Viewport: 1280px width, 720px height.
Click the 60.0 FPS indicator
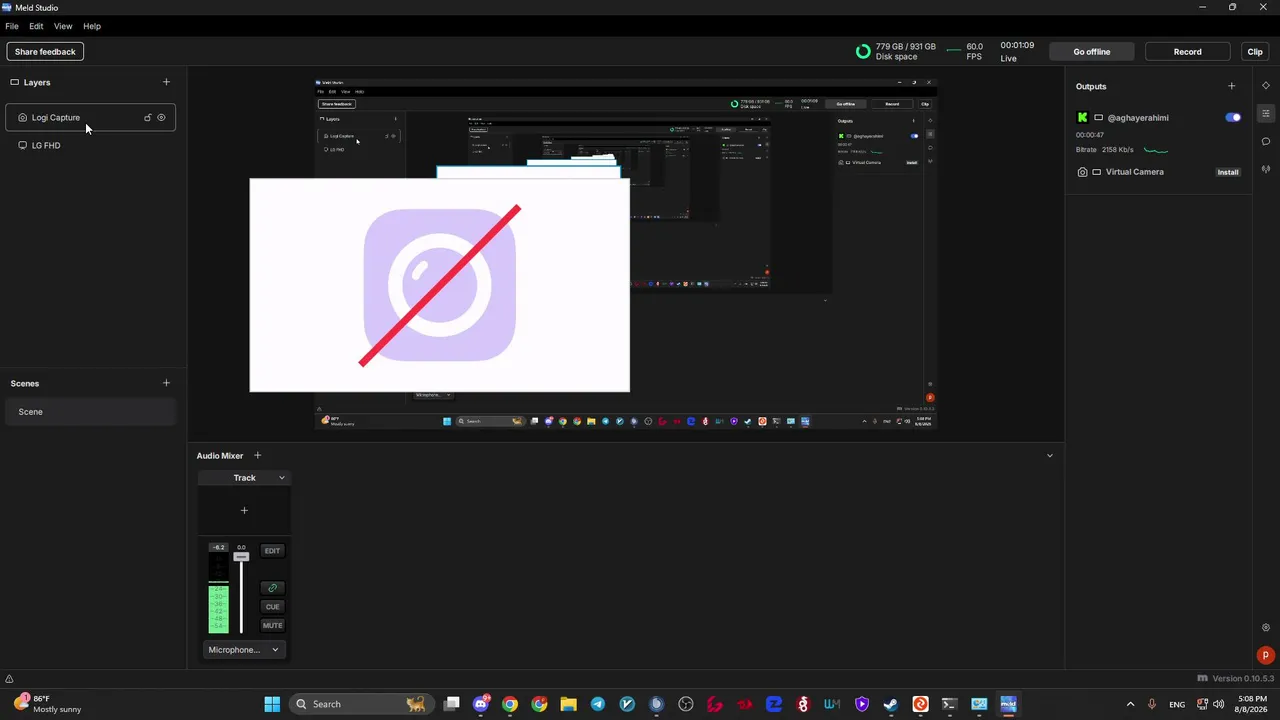tap(965, 51)
